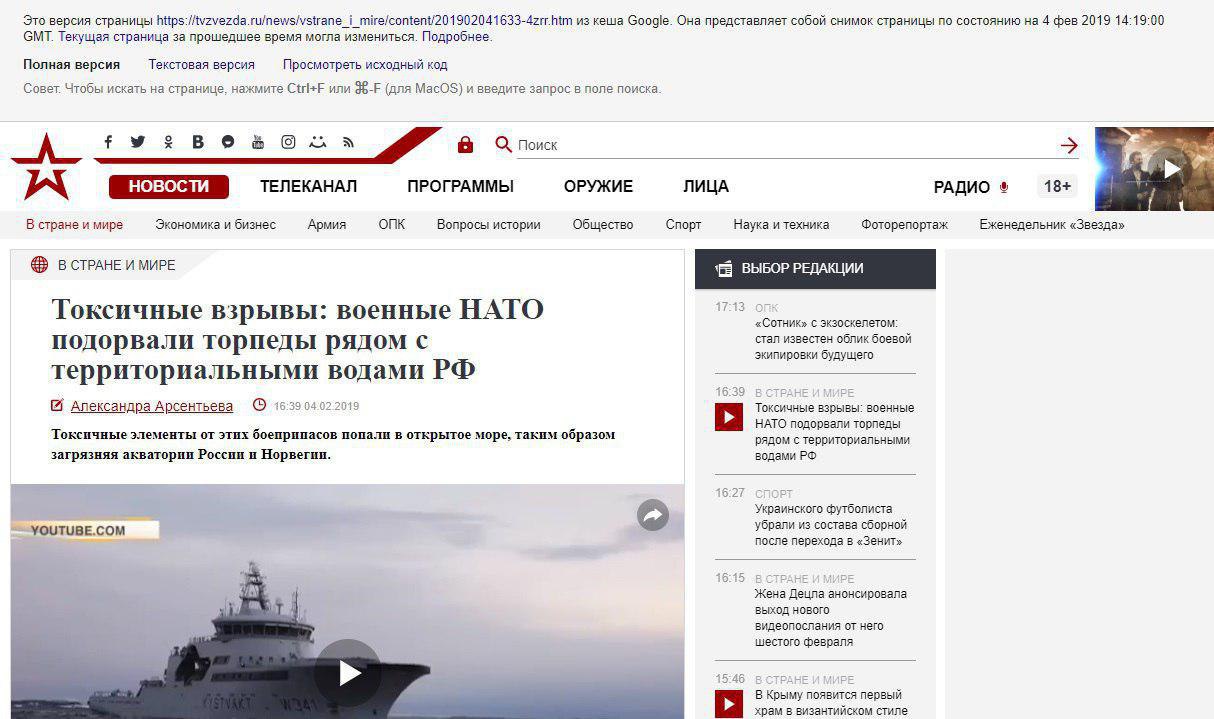The height and width of the screenshot is (719, 1214).
Task: Open the «Сотник» exoskeleton news item
Action: (x=833, y=339)
